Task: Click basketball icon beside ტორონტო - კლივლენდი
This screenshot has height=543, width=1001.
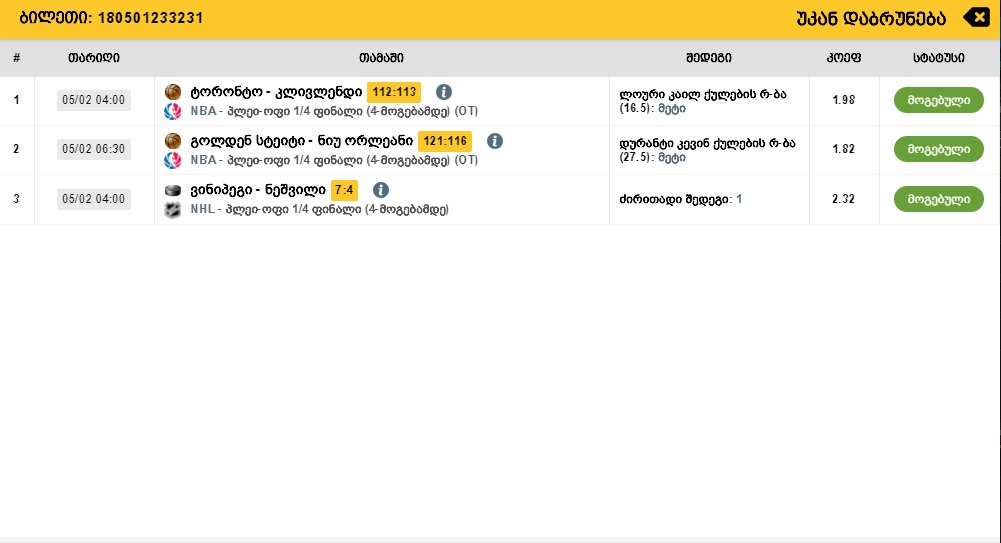Action: click(173, 92)
